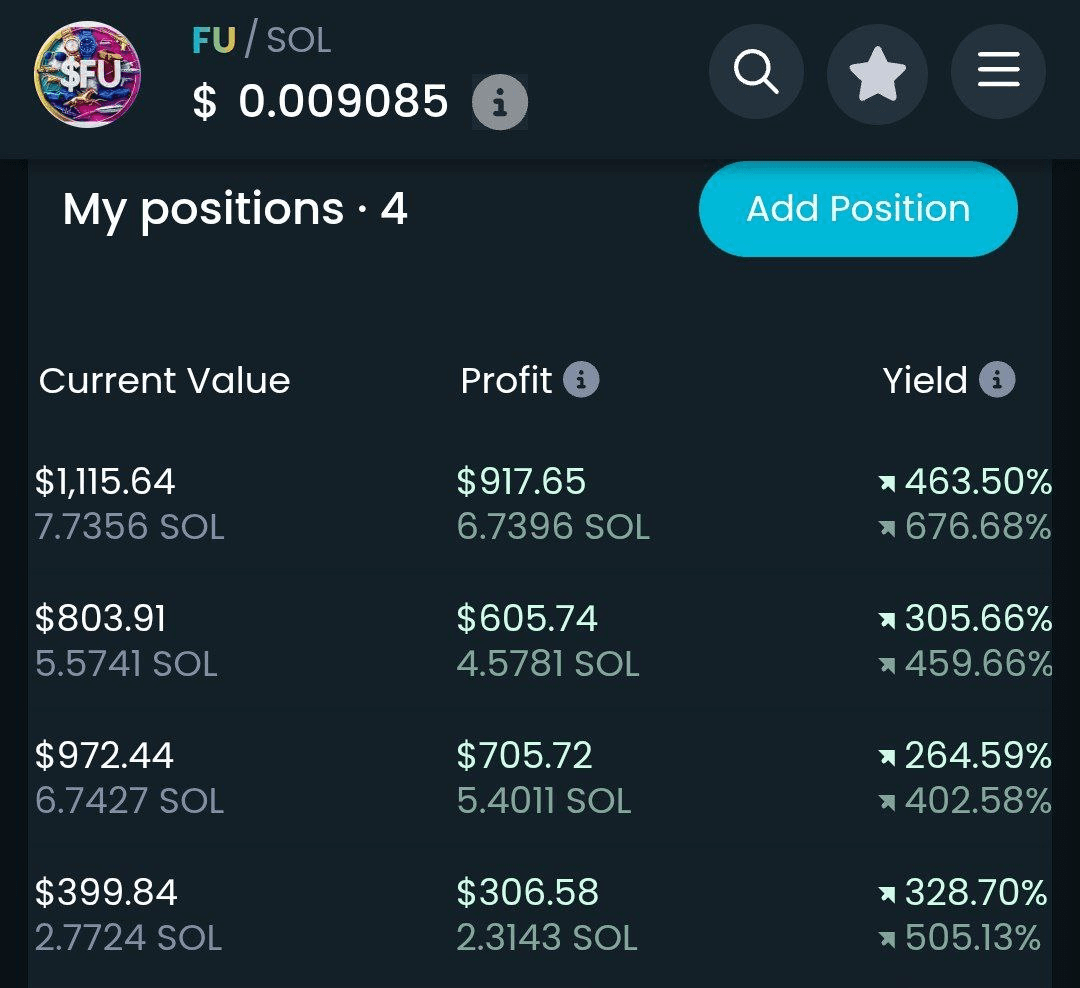
Task: Click the FU / SOL pair label
Action: 261,40
